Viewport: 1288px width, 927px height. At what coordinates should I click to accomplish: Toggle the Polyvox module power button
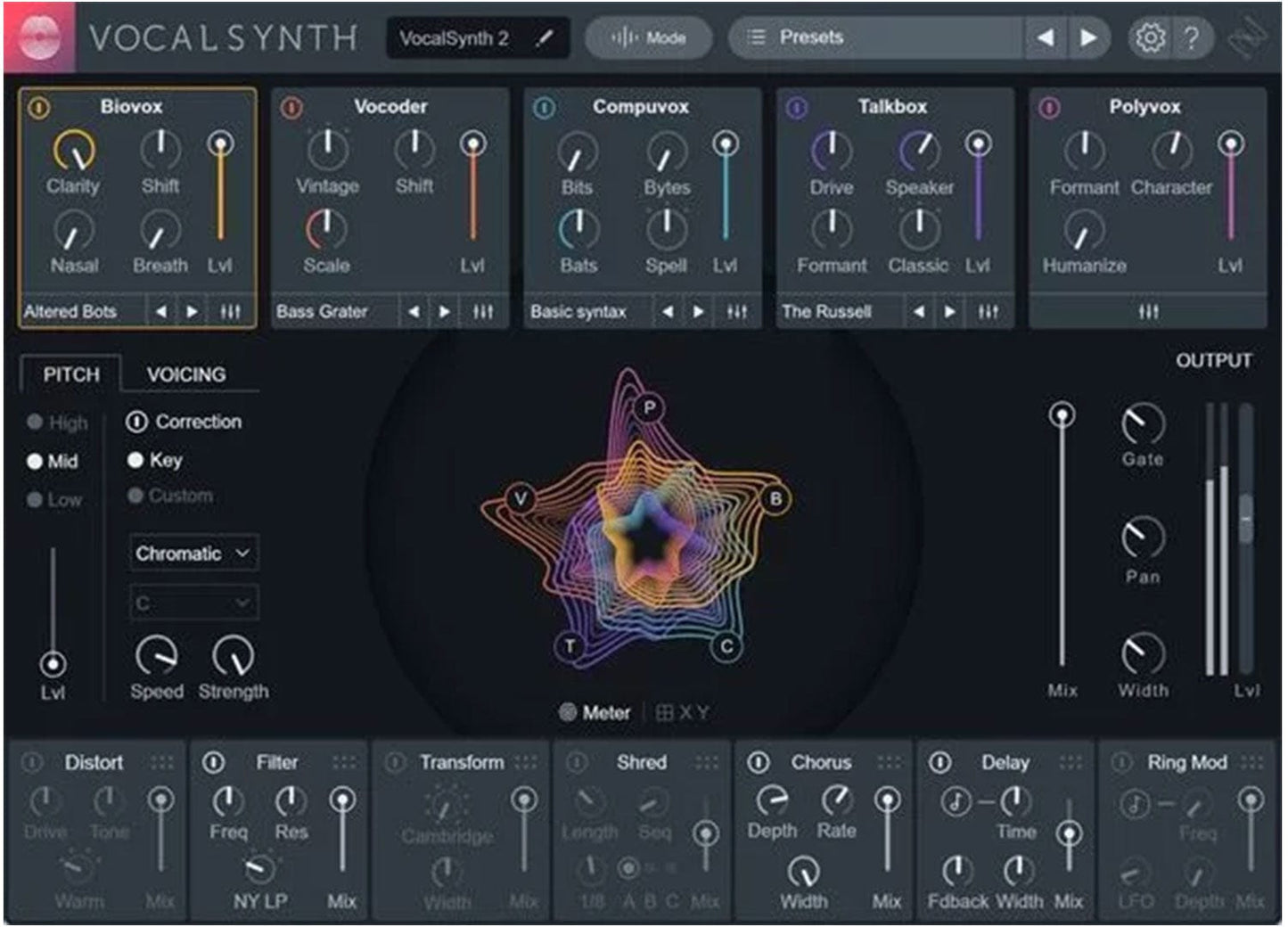(x=1049, y=108)
